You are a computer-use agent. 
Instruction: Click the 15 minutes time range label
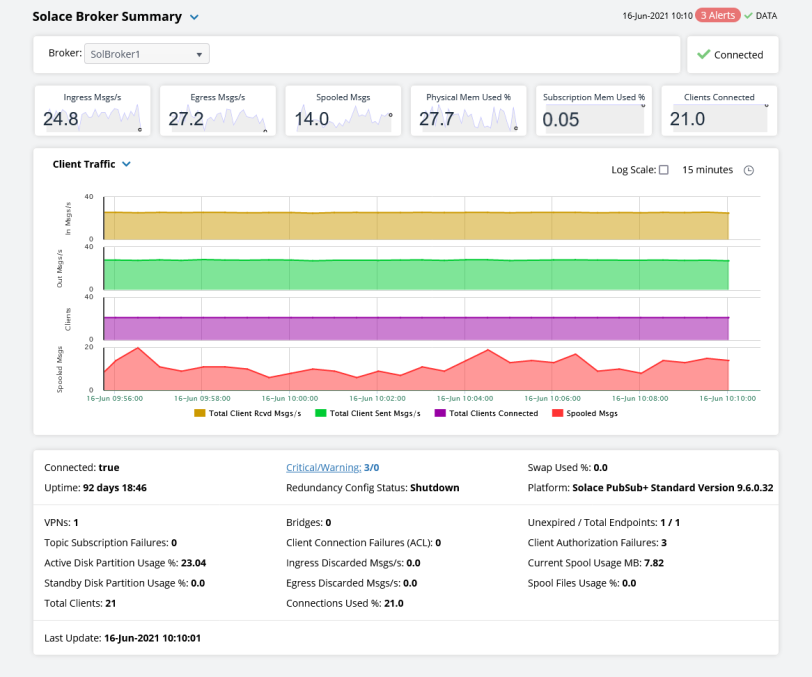click(707, 170)
